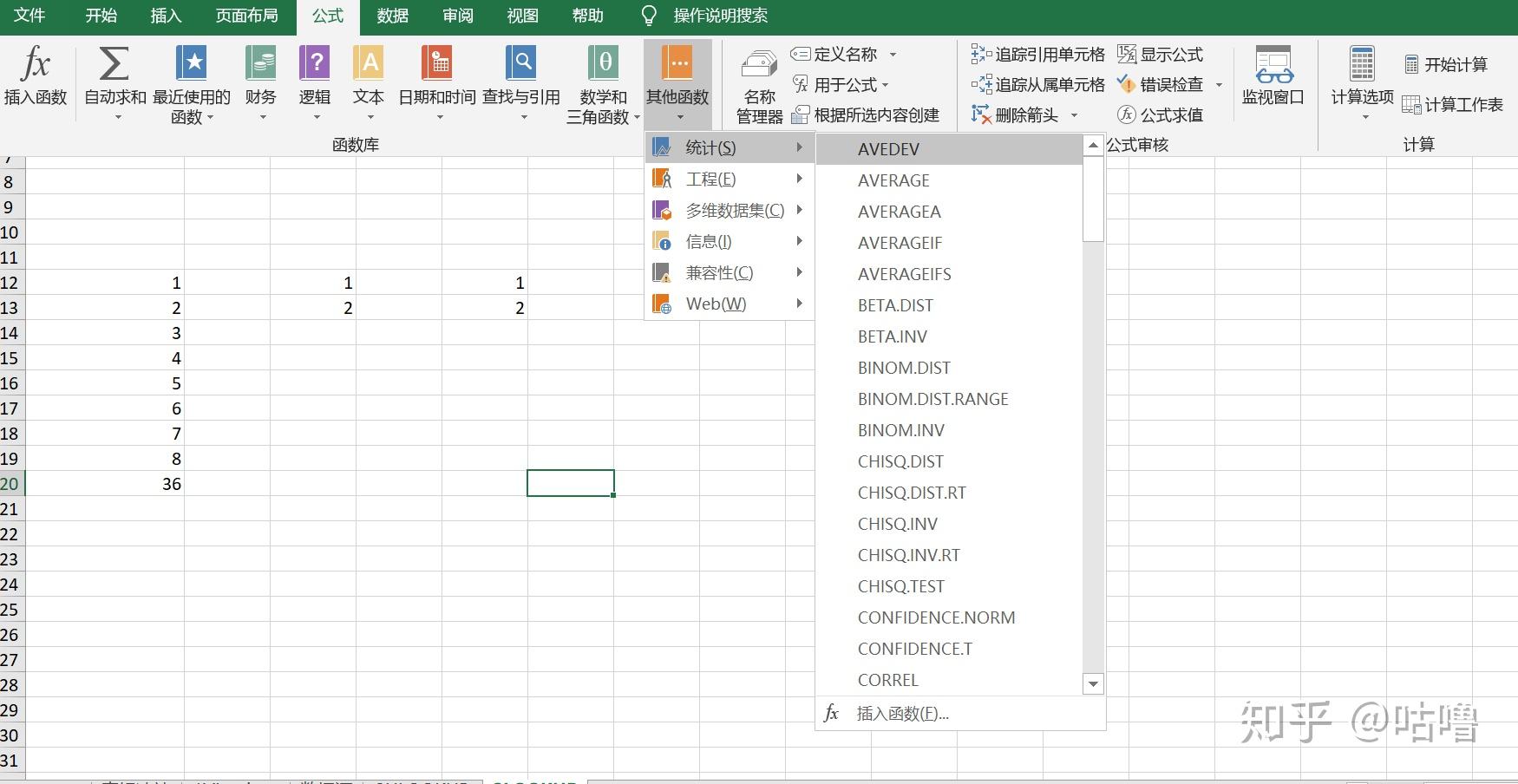
Task: Click the Tell Me search box (操作说明搜索)
Action: [x=720, y=16]
